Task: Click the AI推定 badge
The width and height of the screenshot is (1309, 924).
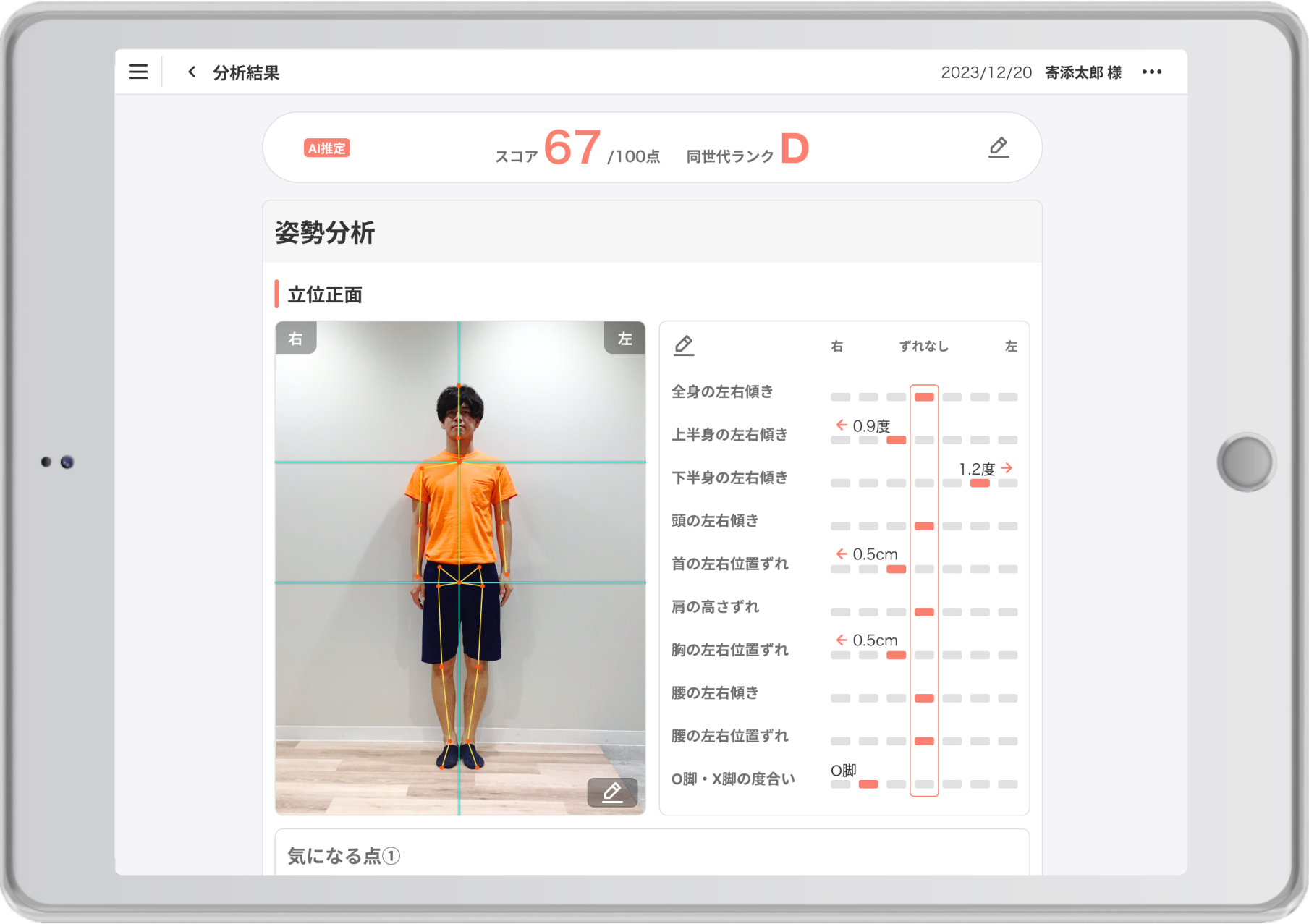Action: click(x=326, y=148)
